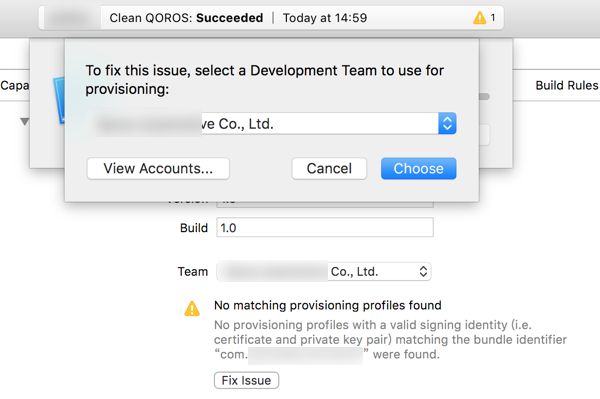Open the Team dropdown below the Build field
The height and width of the screenshot is (399, 600).
(324, 272)
